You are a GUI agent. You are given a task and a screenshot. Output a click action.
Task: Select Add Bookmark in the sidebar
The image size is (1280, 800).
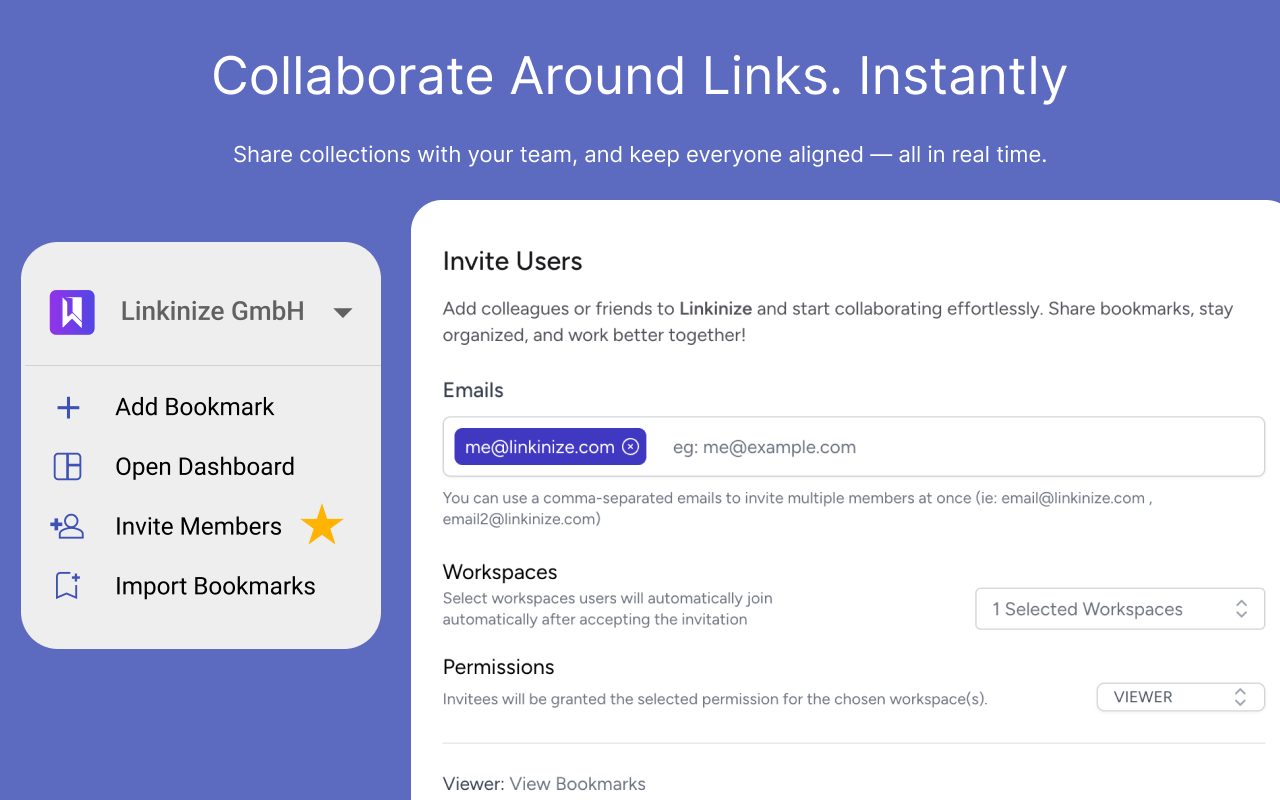click(194, 406)
